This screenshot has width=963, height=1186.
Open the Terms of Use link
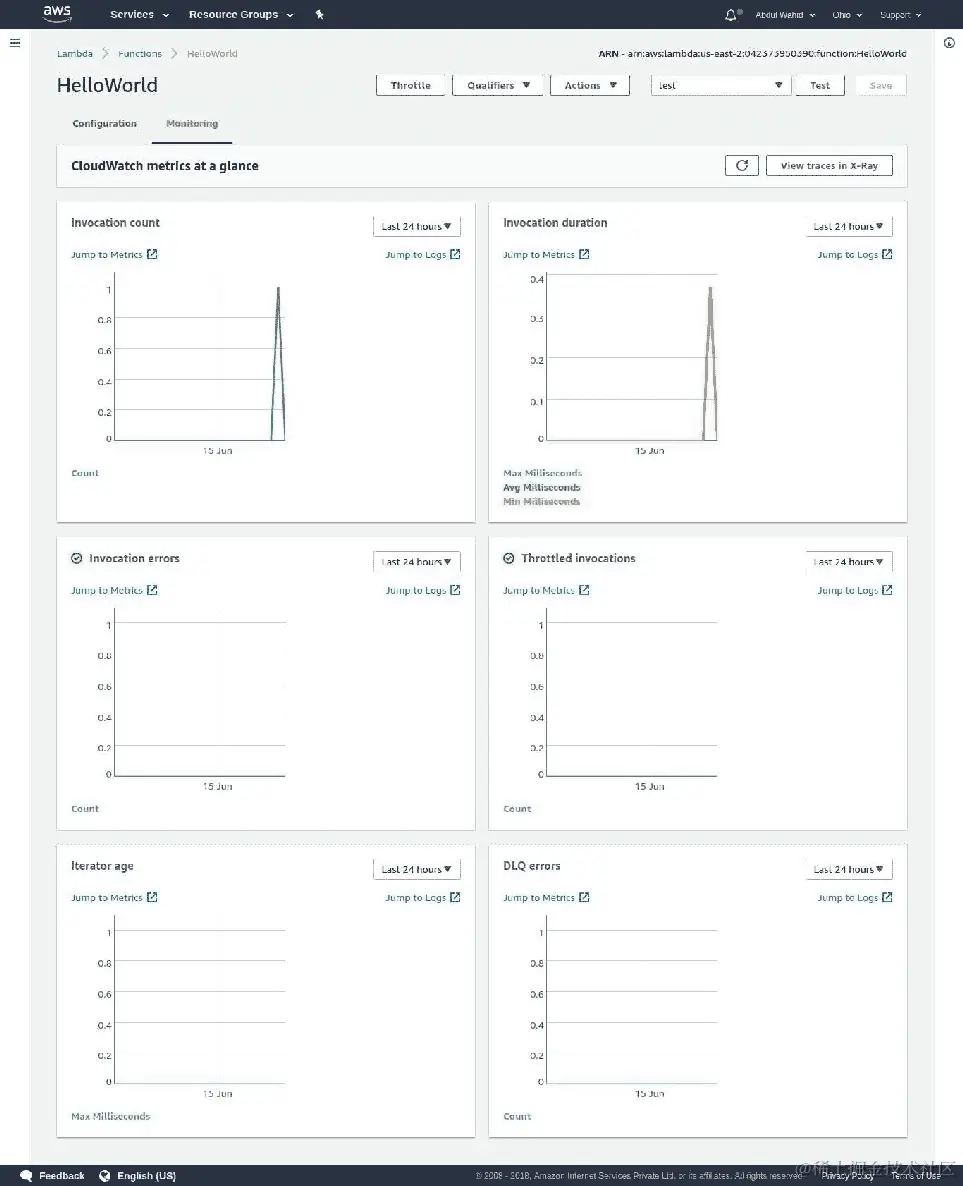coord(915,1175)
